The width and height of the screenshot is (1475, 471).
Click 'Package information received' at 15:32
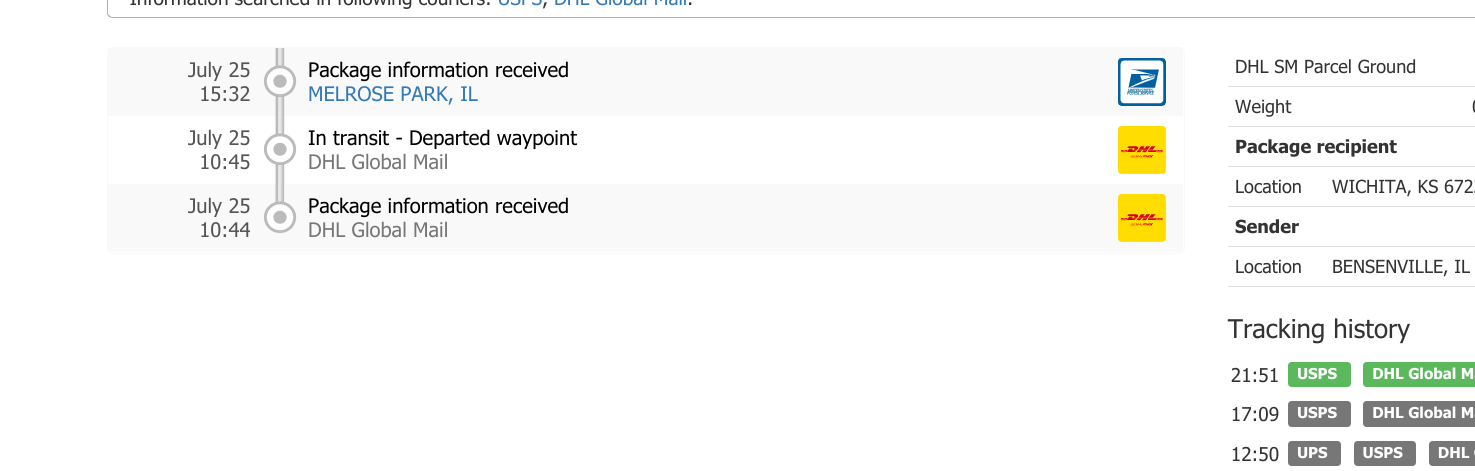pyautogui.click(x=438, y=70)
